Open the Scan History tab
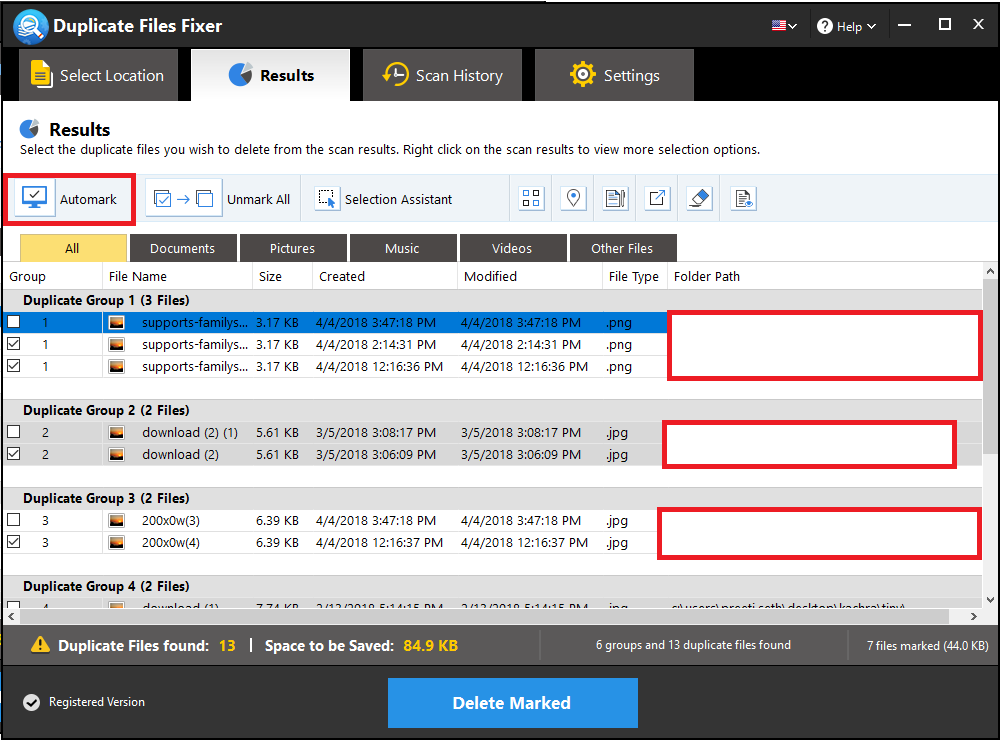This screenshot has height=741, width=1000. tap(443, 75)
